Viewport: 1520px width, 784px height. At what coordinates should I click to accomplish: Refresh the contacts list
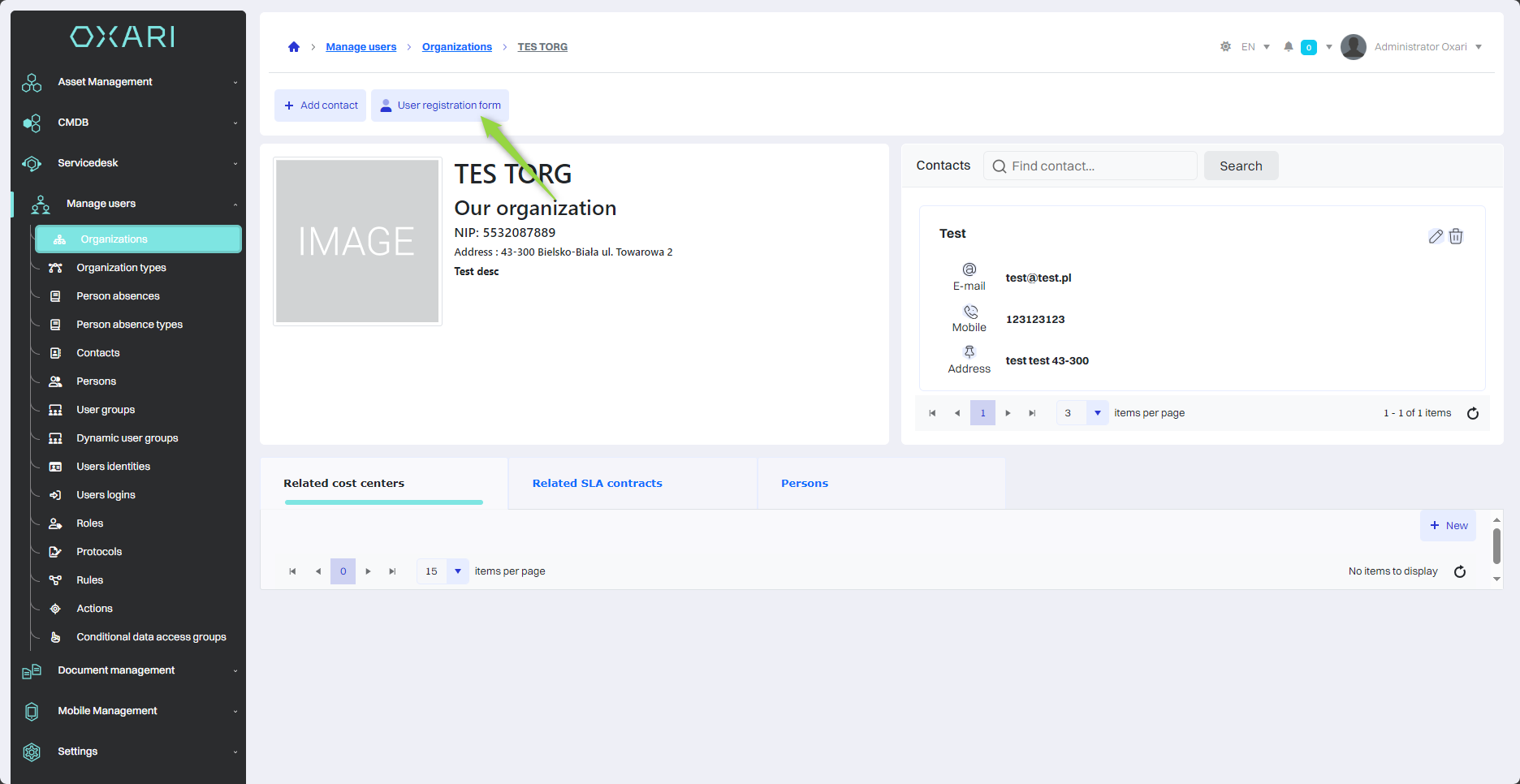tap(1472, 413)
